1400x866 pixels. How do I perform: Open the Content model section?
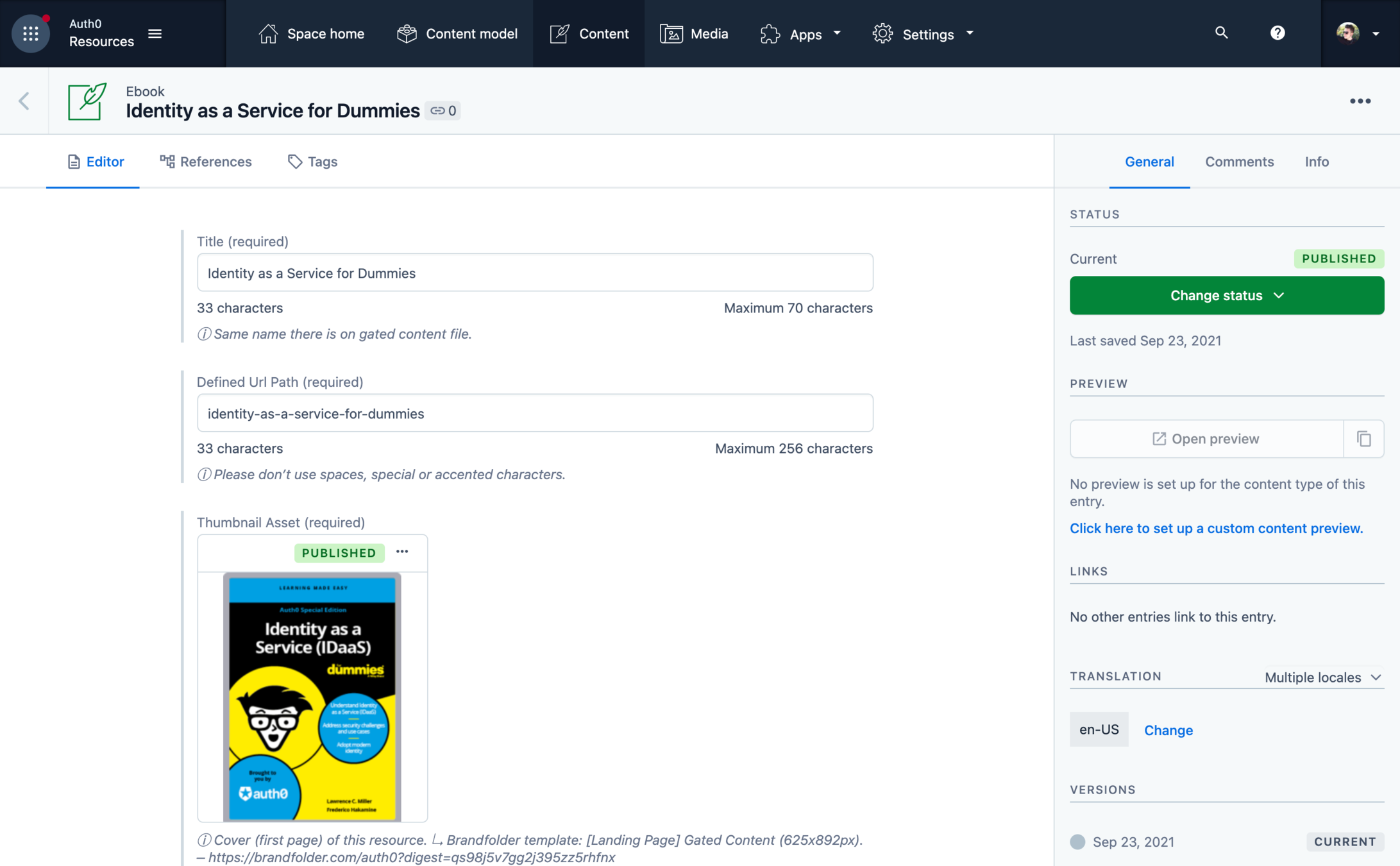[x=457, y=33]
